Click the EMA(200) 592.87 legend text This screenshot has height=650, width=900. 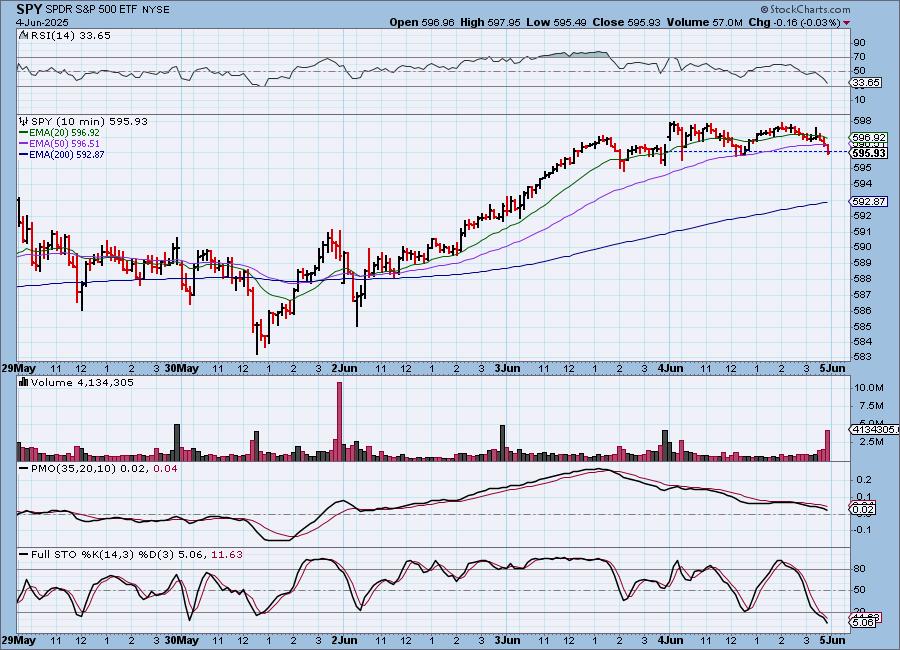[x=67, y=154]
